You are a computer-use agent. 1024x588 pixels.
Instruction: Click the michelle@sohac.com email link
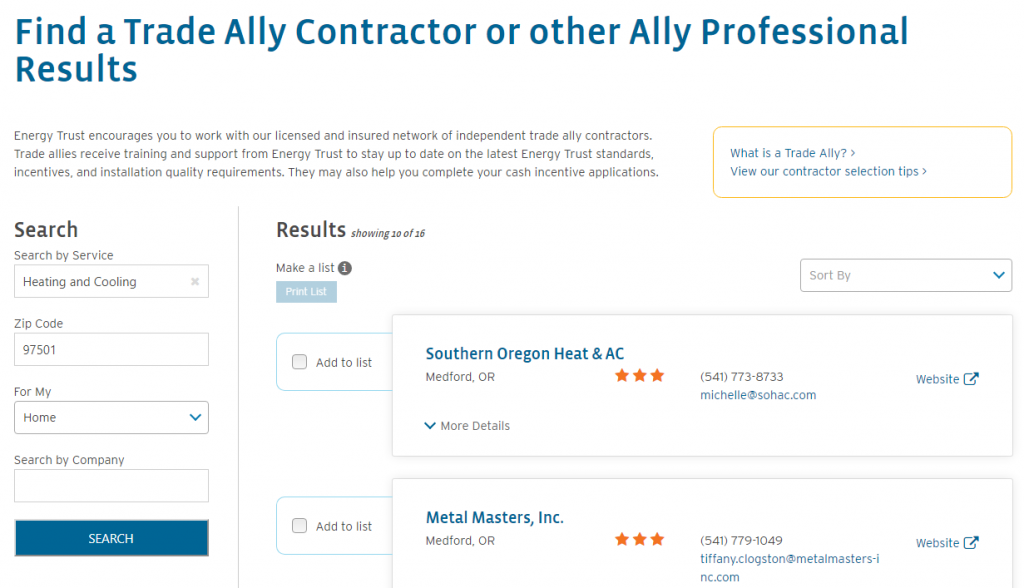coord(757,395)
